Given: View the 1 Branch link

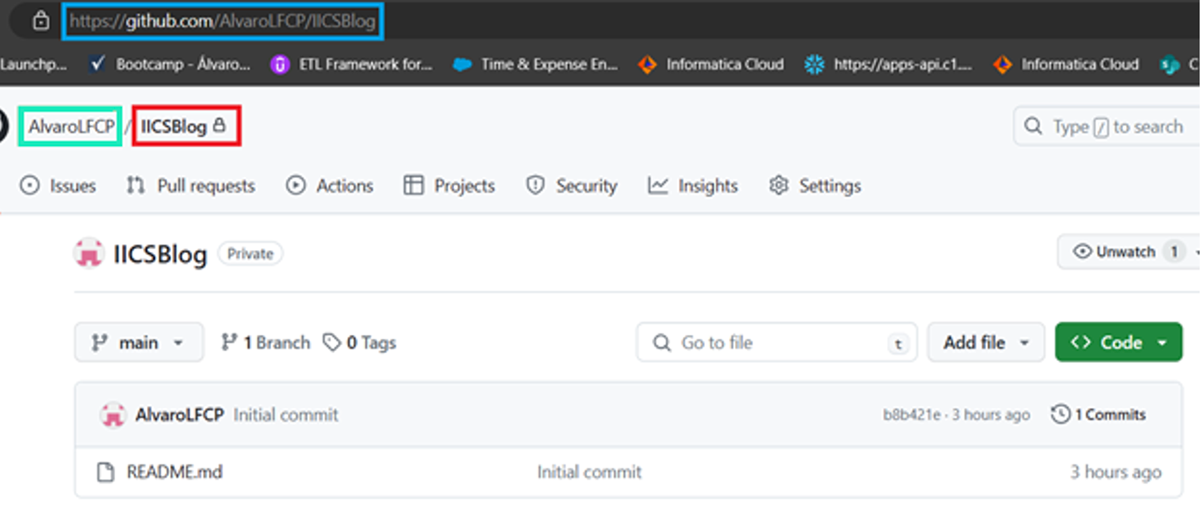Looking at the screenshot, I should point(265,342).
